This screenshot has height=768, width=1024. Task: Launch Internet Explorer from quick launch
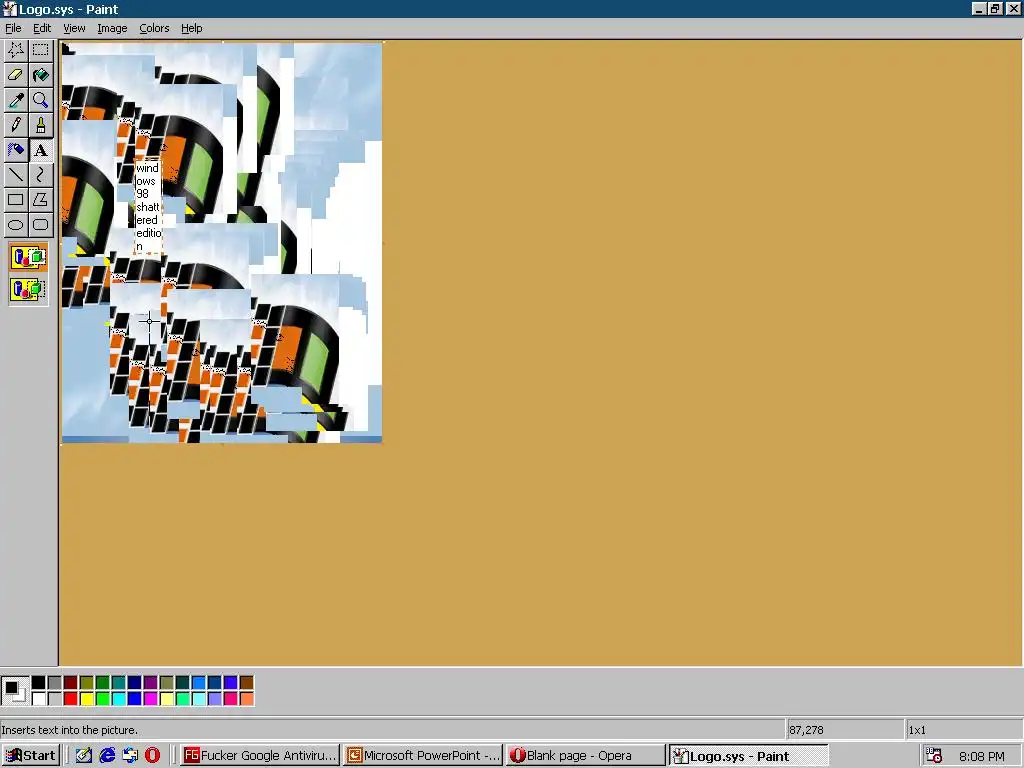(x=107, y=756)
